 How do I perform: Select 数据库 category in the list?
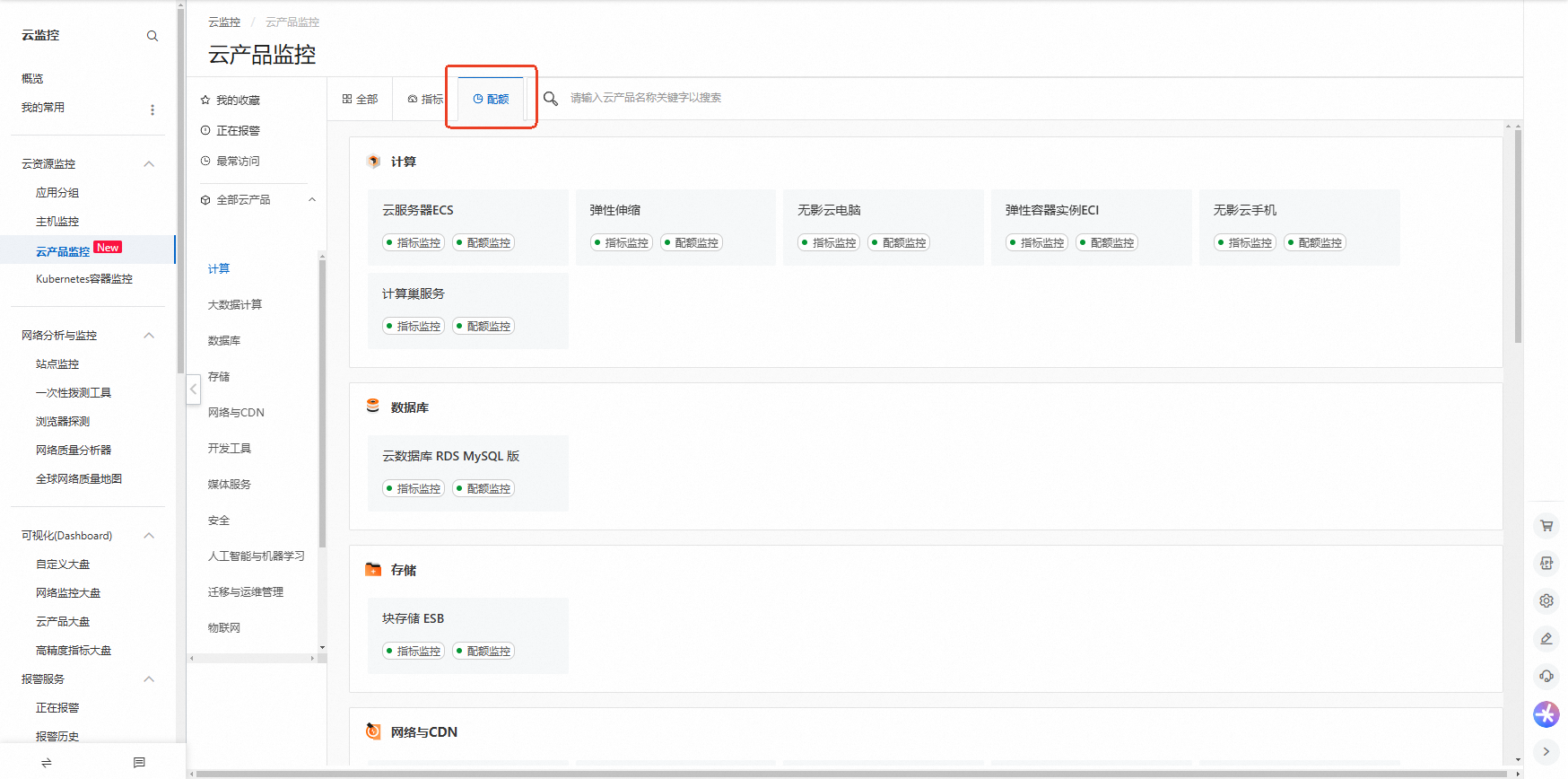click(x=224, y=341)
